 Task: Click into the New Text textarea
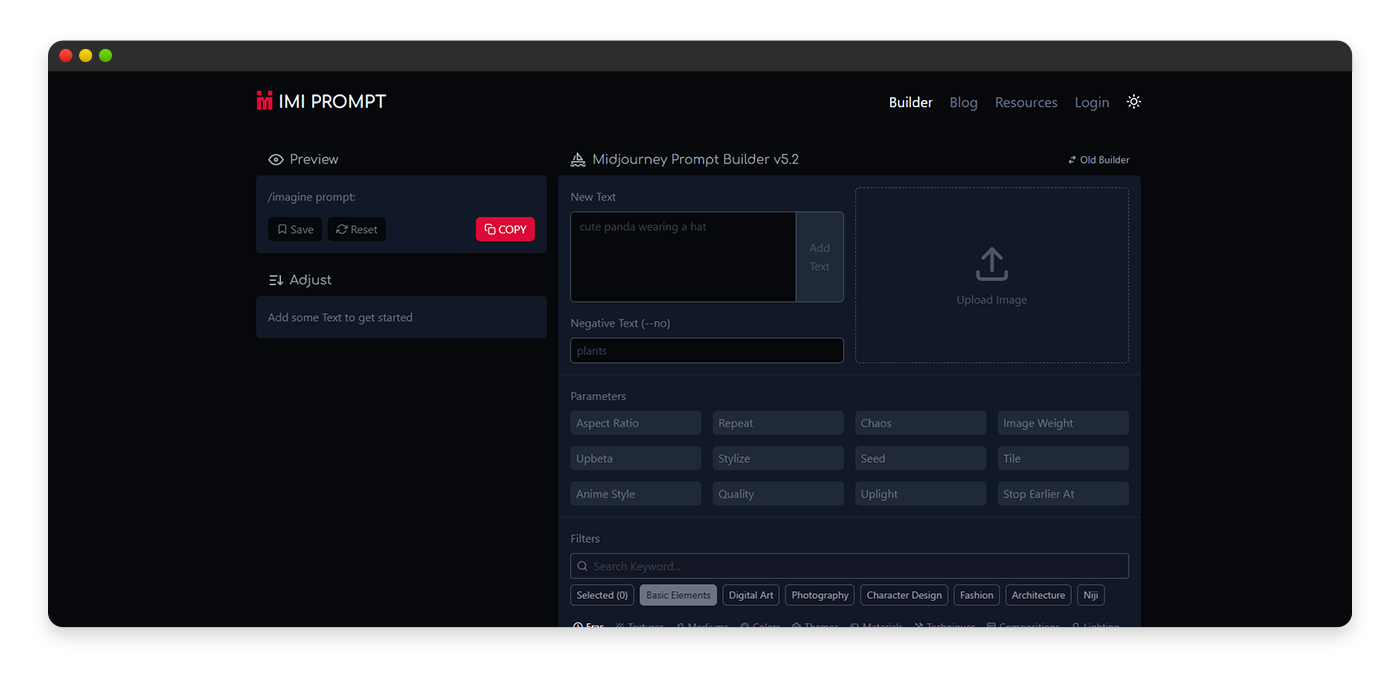coord(683,257)
